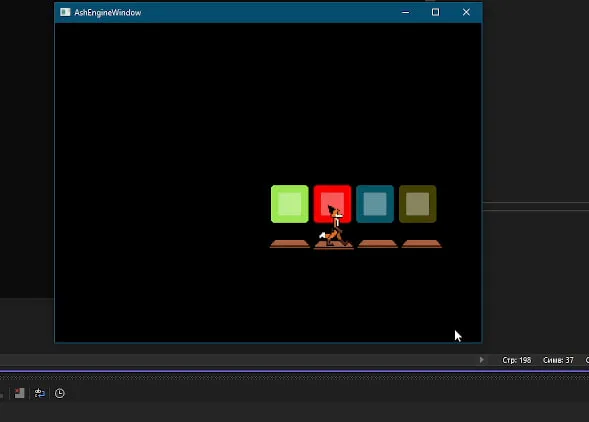Select the olive brown square block
This screenshot has height=422, width=589.
pos(418,204)
